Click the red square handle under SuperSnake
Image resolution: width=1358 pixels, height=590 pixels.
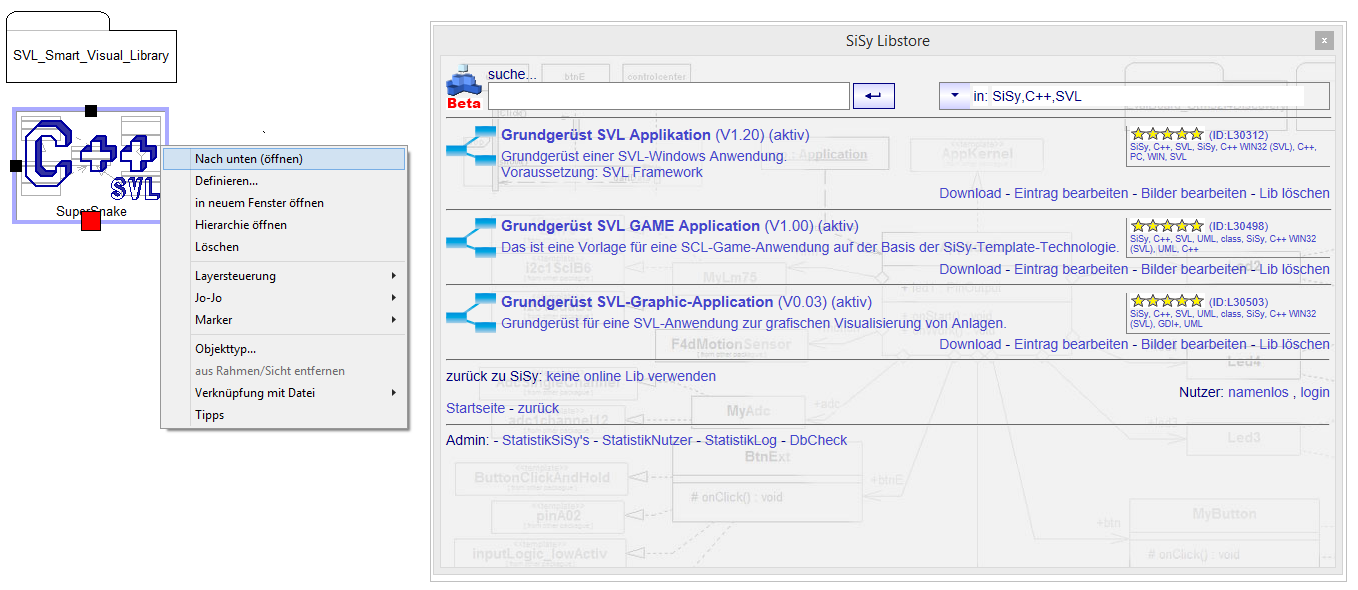[x=91, y=221]
